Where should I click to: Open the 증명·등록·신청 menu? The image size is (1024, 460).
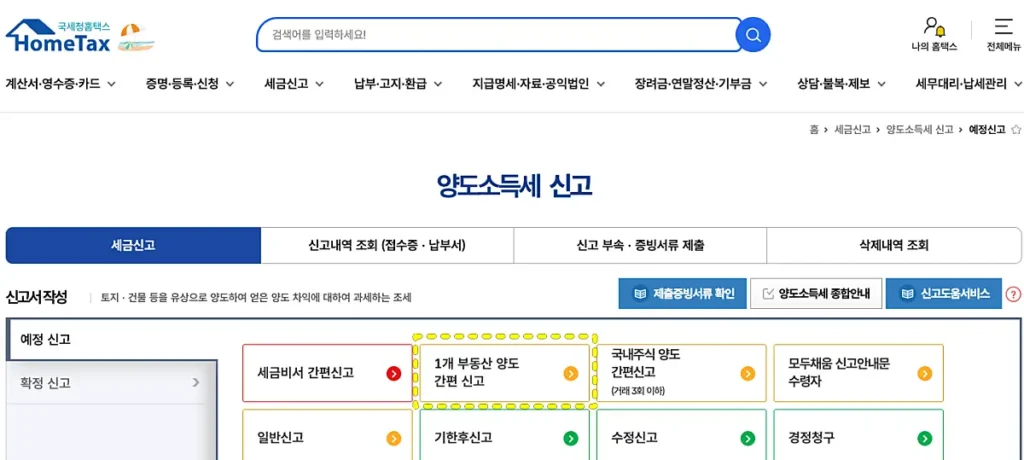(x=182, y=84)
